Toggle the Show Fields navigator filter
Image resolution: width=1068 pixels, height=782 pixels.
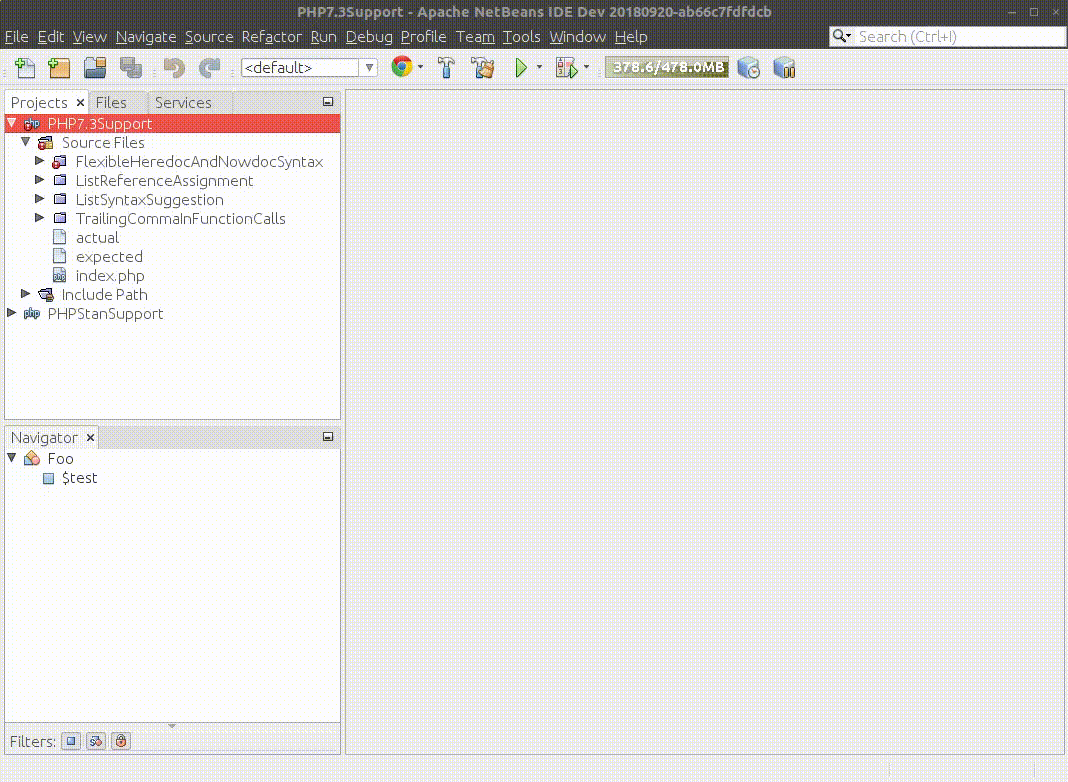(71, 741)
